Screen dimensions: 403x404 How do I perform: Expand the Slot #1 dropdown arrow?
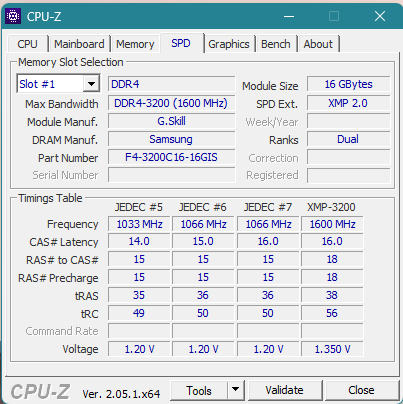point(91,84)
